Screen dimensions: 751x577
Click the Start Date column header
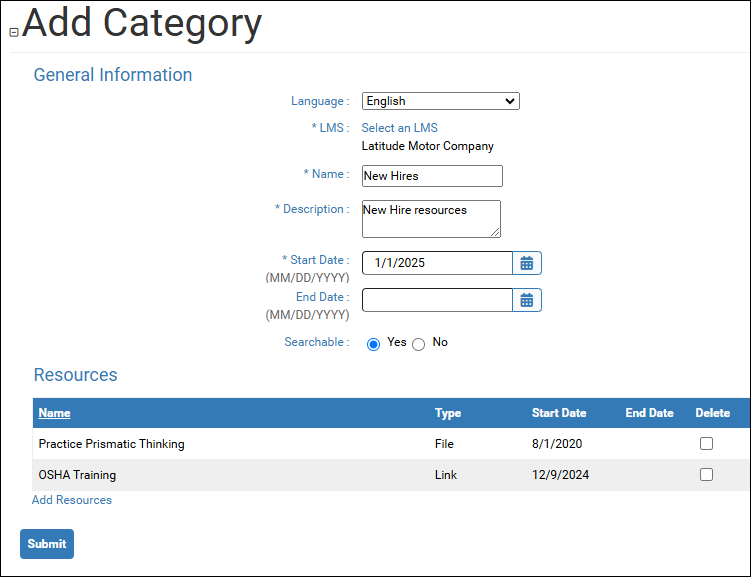(559, 413)
